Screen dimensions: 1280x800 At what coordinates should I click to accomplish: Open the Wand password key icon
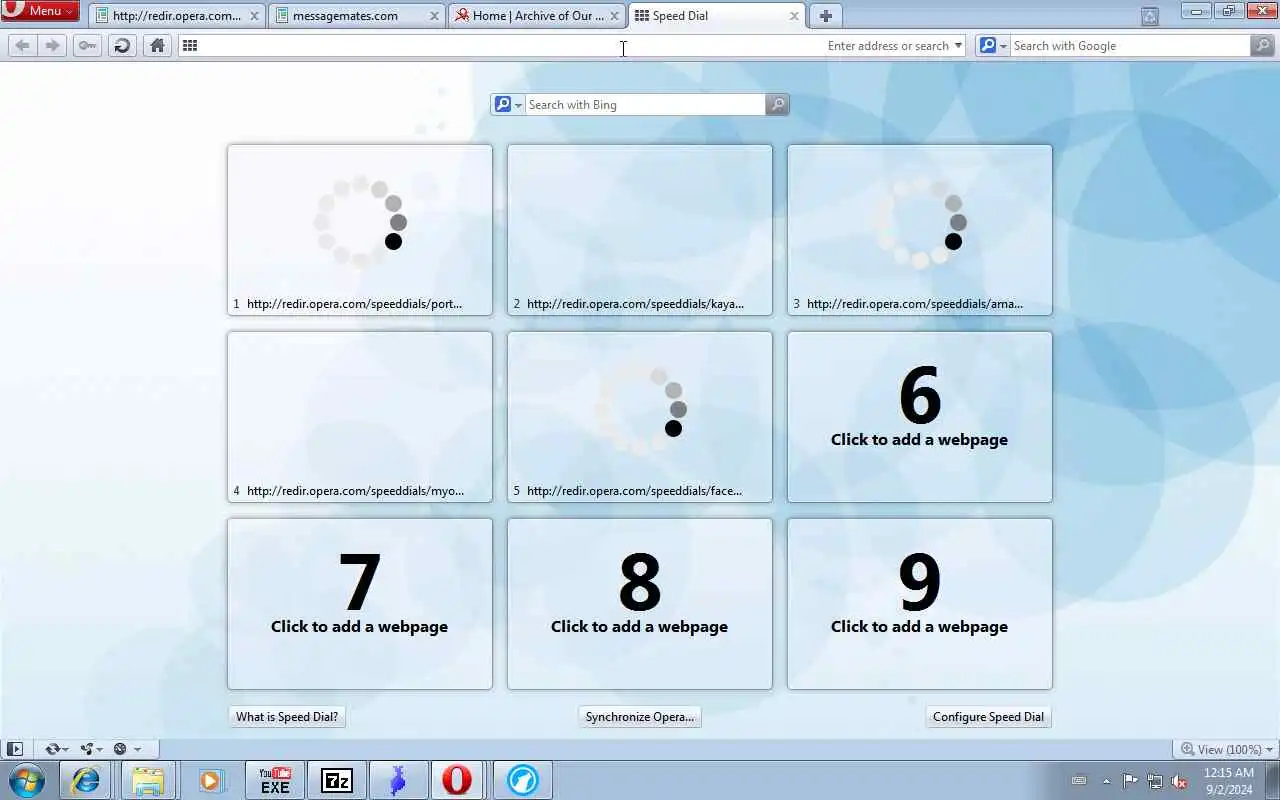click(x=87, y=46)
